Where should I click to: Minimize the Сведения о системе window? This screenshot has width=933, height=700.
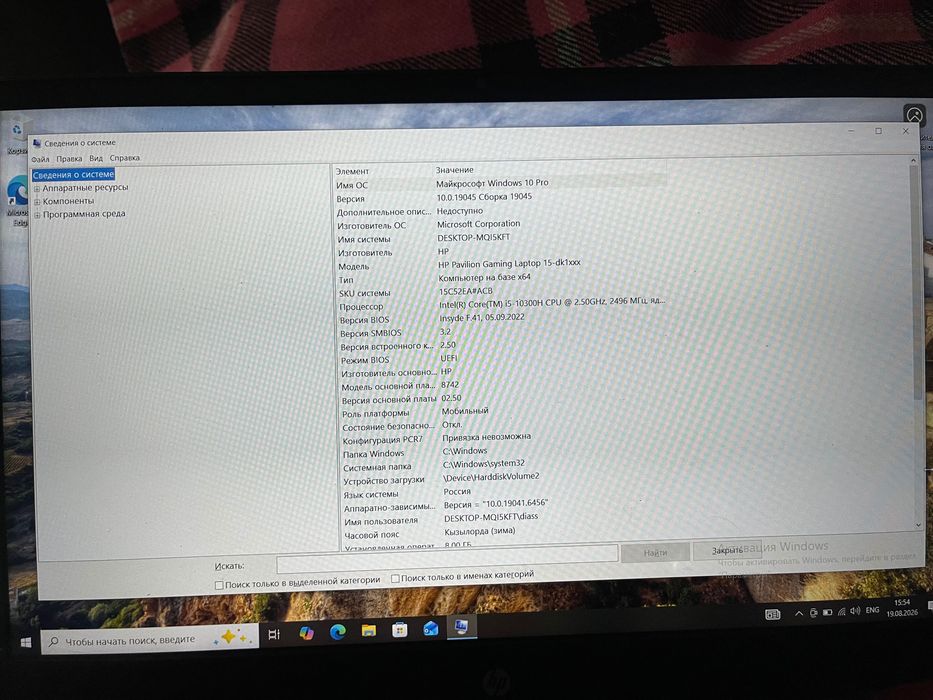tap(851, 131)
